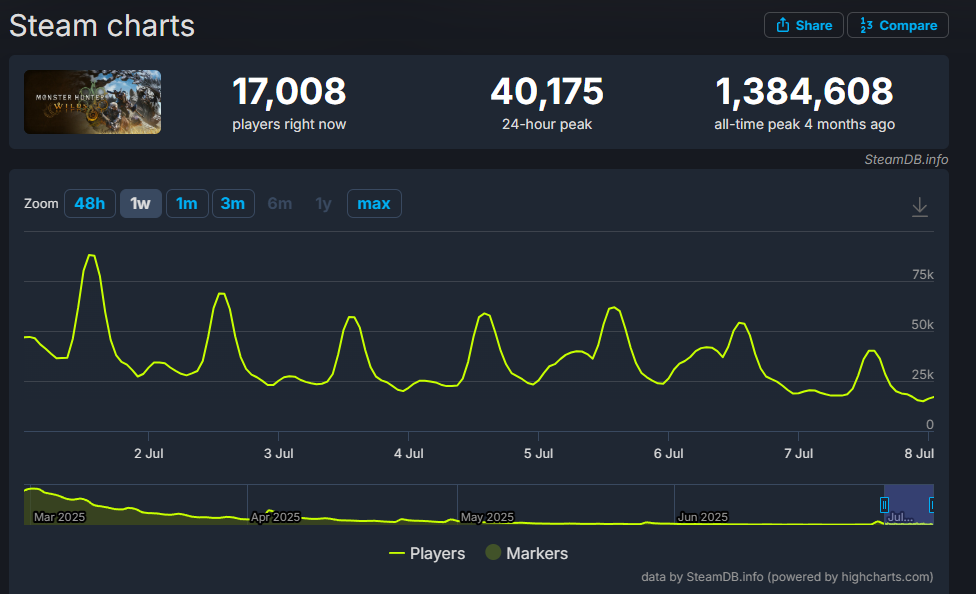
Task: Choose the 3m zoom option
Action: coord(232,204)
